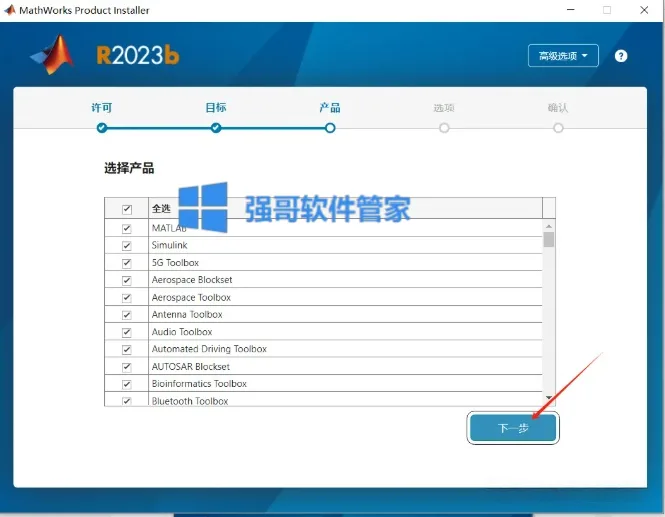Click the 选项 step marker

444,128
